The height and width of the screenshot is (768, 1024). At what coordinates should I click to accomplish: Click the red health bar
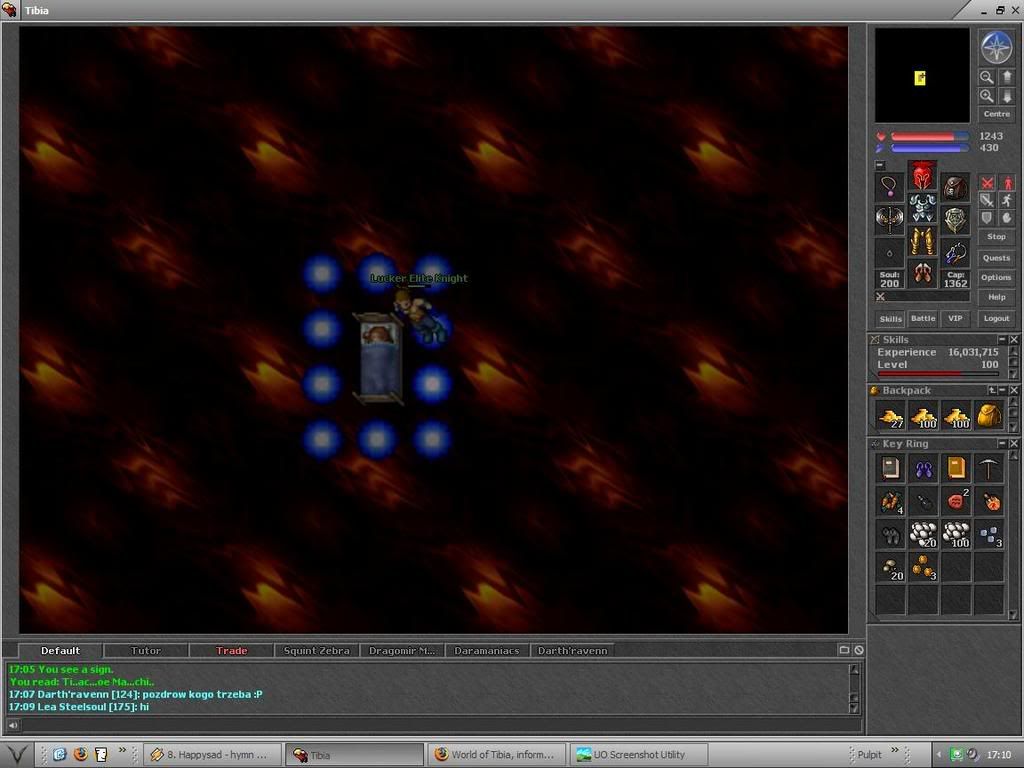(x=929, y=136)
